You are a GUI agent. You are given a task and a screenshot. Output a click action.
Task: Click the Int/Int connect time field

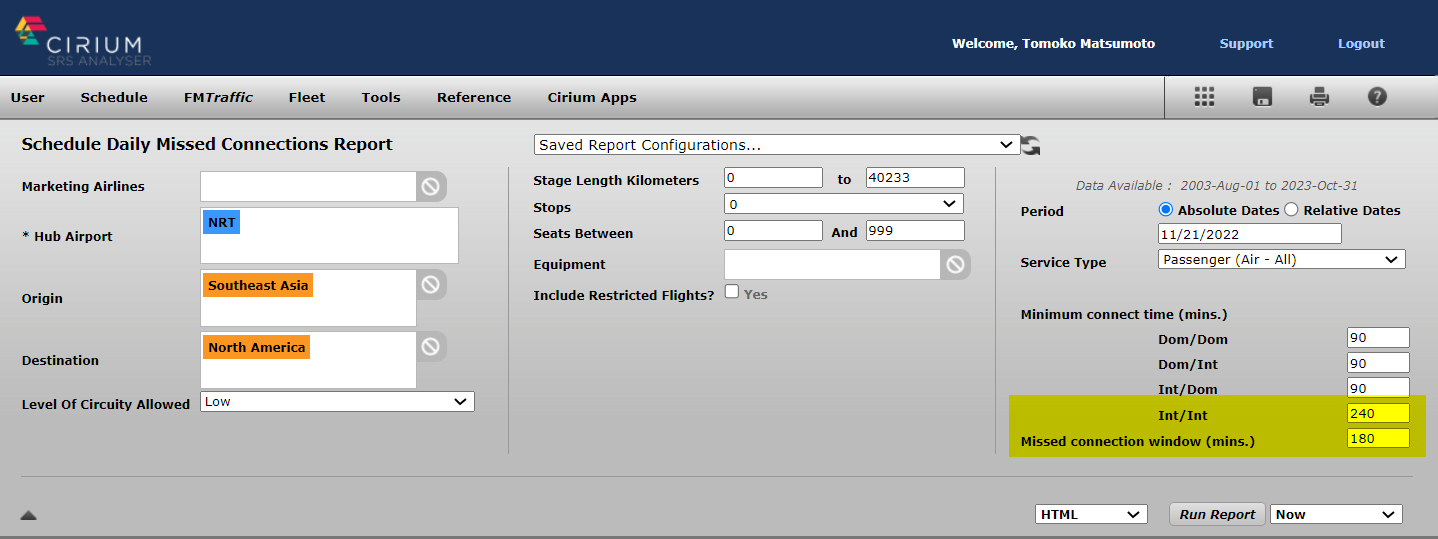[x=1378, y=413]
